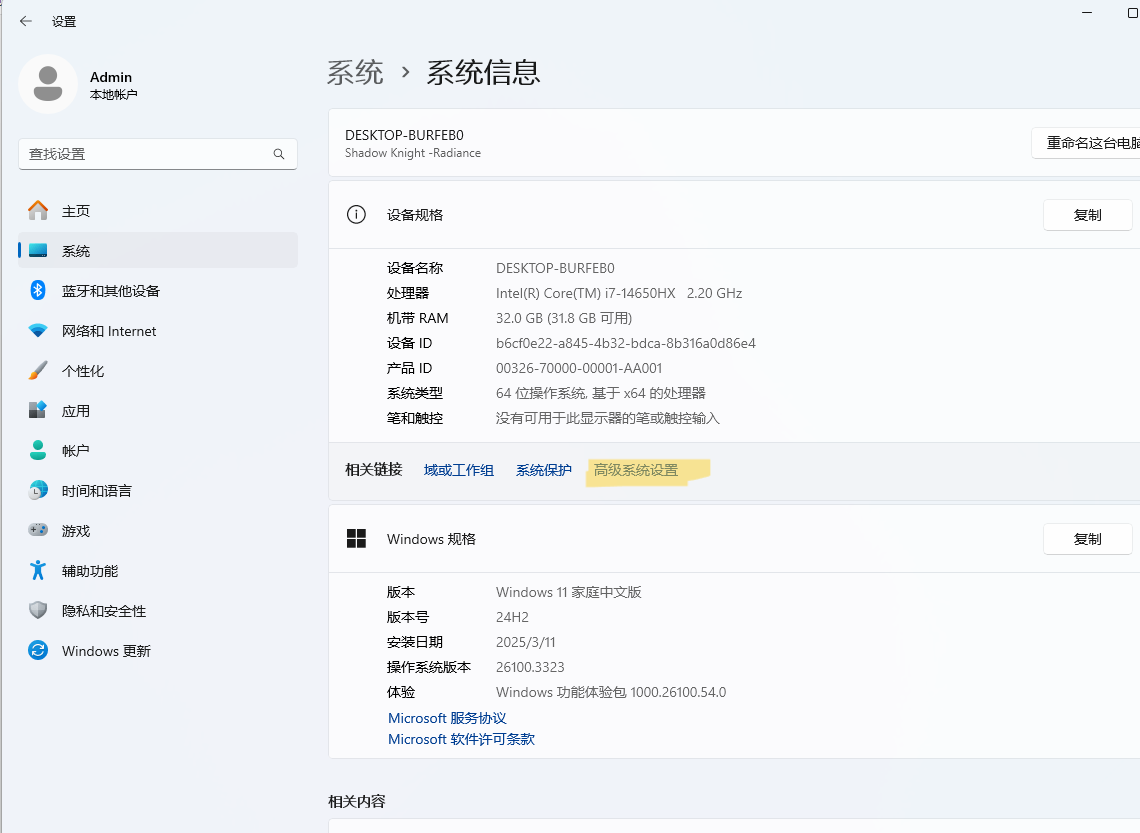Go to 个性化 settings
Image resolution: width=1140 pixels, height=833 pixels.
(x=158, y=371)
